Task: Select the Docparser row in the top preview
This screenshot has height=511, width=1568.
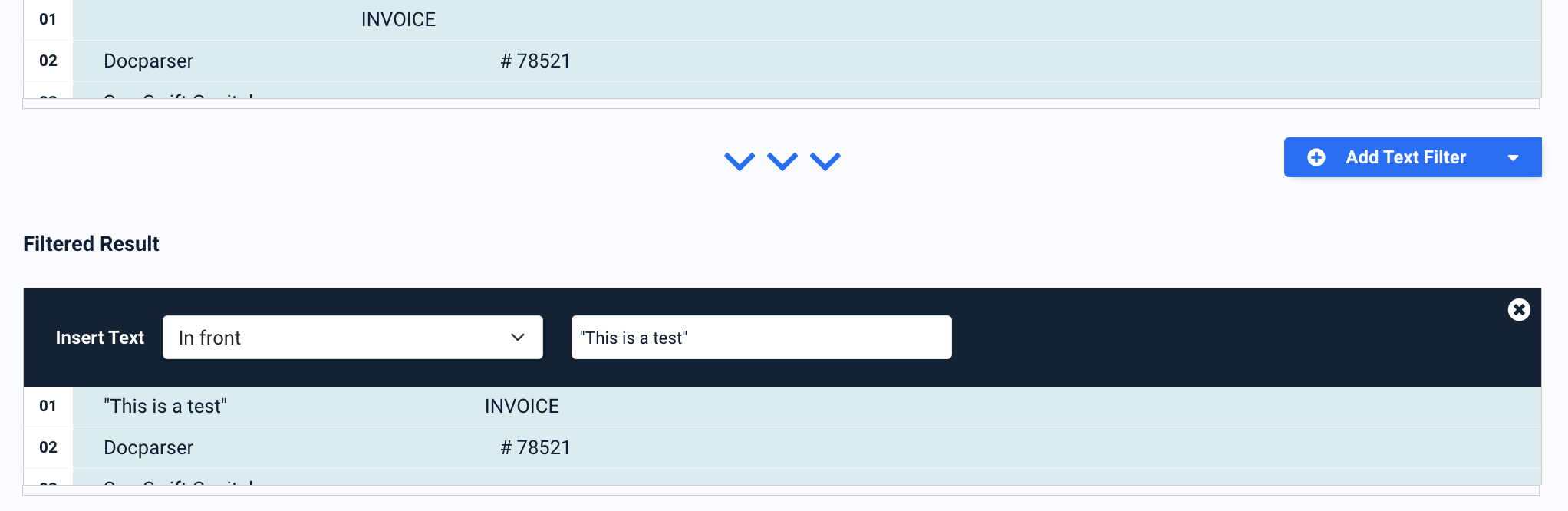Action: pos(148,61)
